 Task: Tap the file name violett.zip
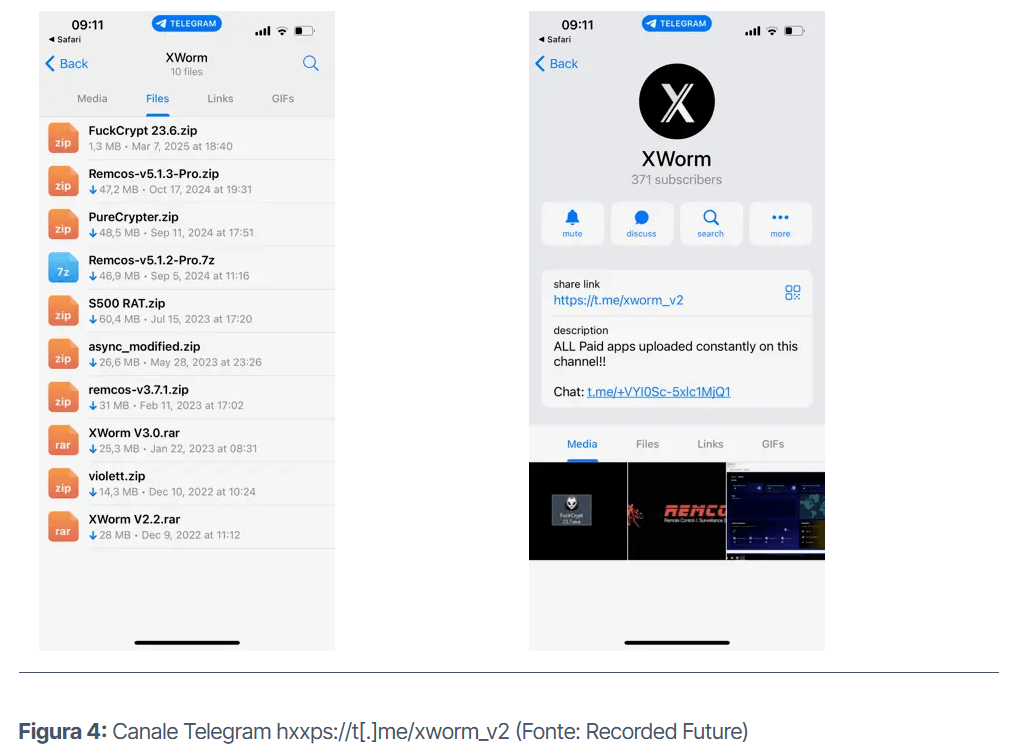coord(116,476)
